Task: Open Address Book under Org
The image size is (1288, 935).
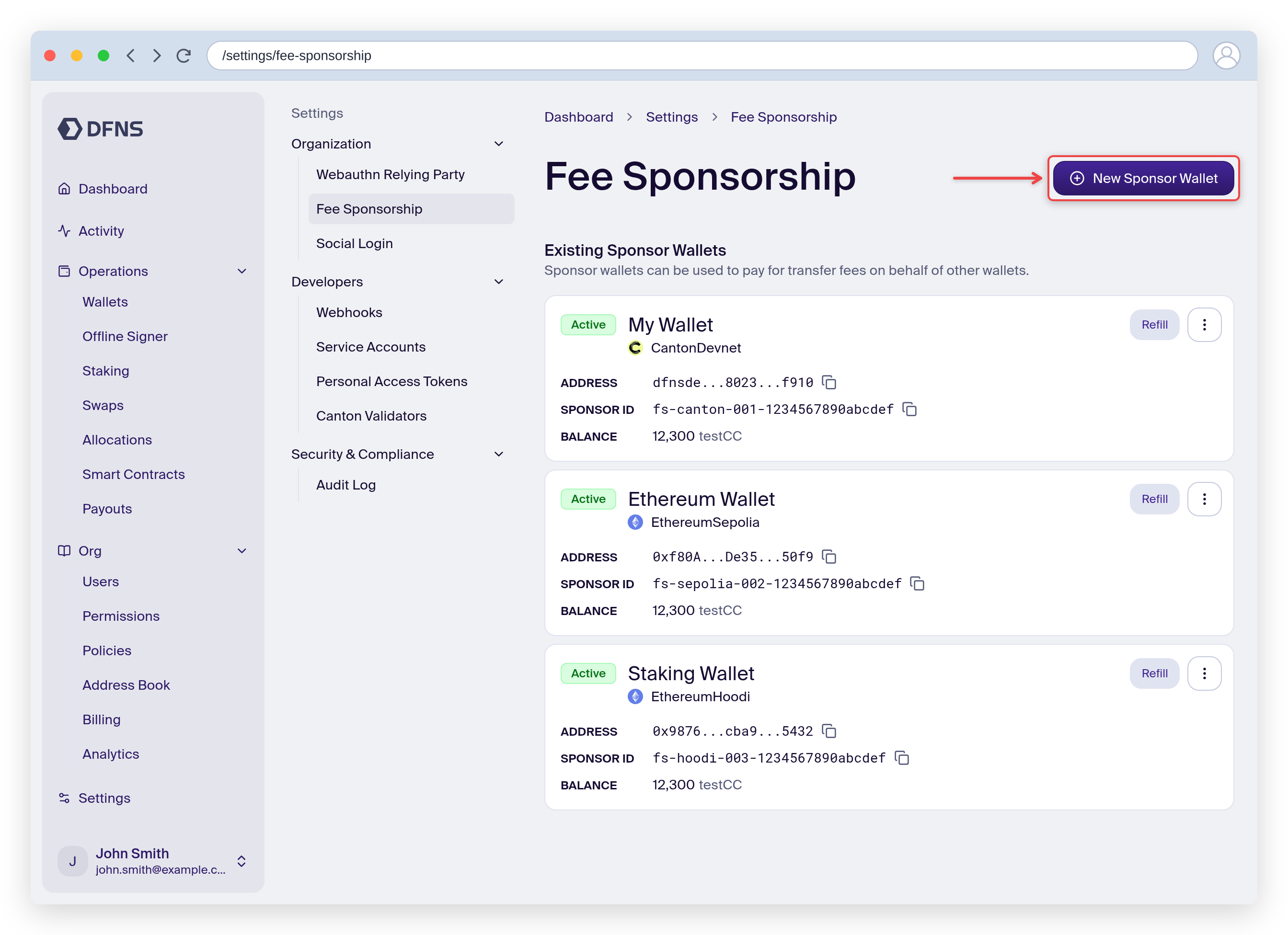Action: (x=126, y=686)
